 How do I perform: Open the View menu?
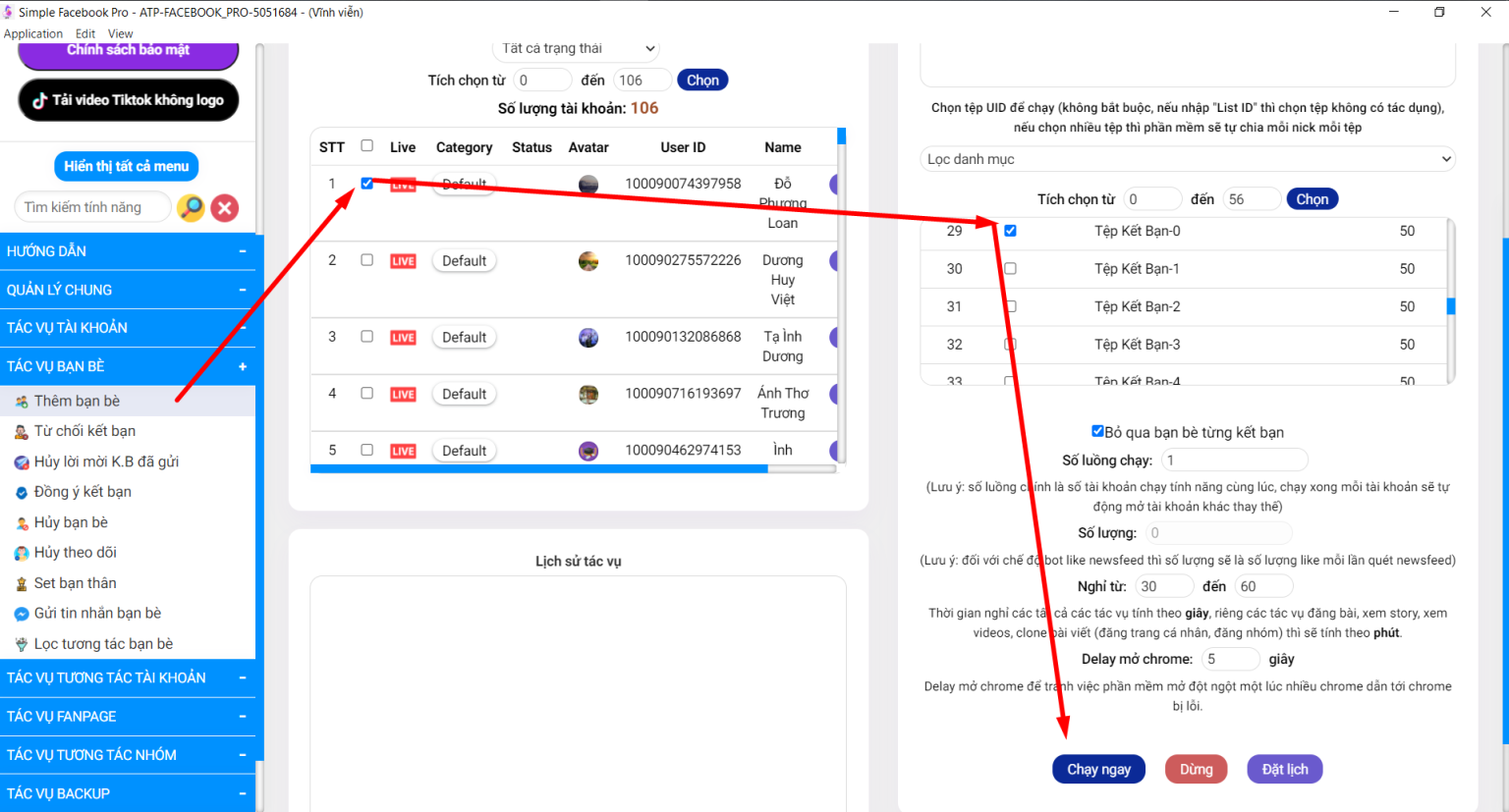pos(120,32)
